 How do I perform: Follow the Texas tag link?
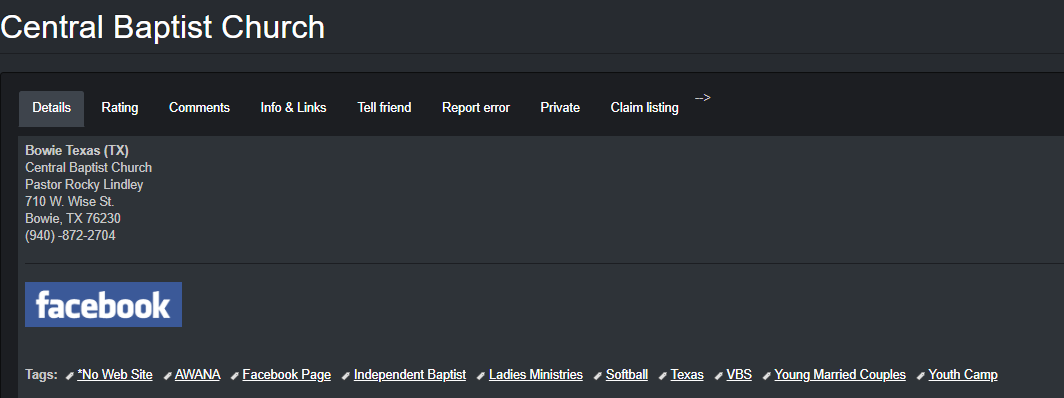[x=687, y=374]
